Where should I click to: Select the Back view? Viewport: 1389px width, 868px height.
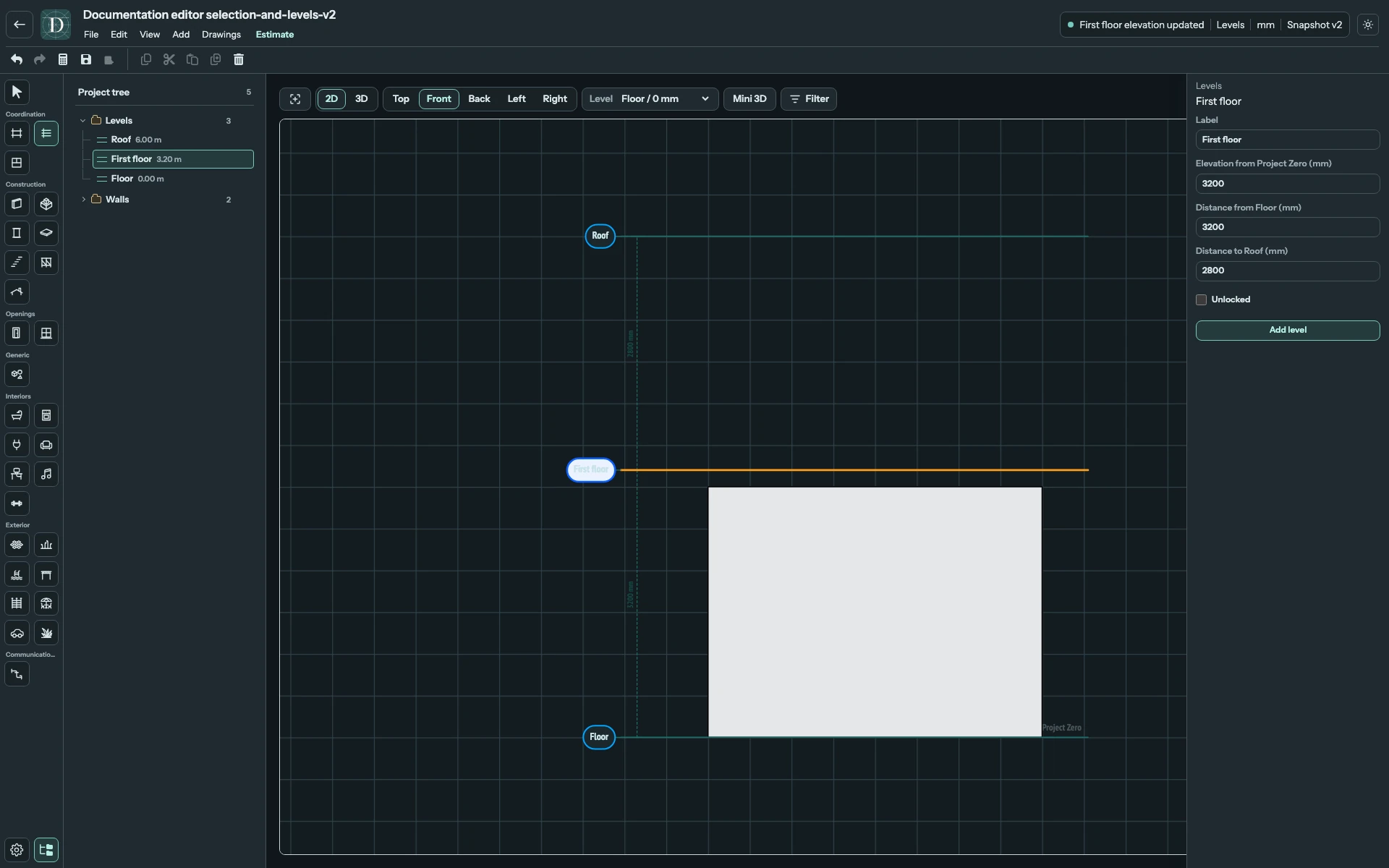pyautogui.click(x=479, y=99)
